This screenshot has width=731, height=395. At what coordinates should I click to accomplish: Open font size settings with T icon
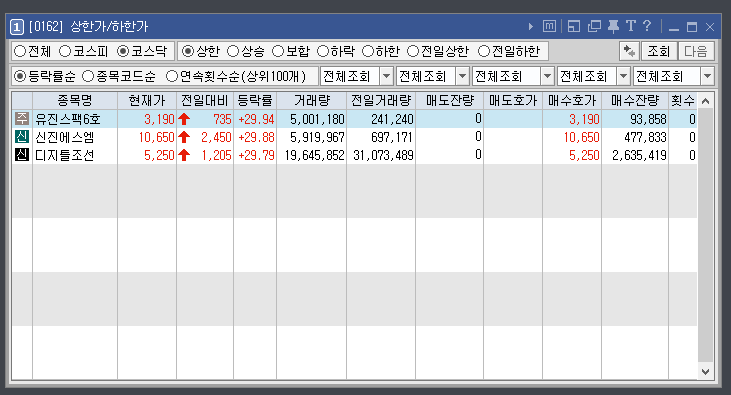tap(631, 26)
